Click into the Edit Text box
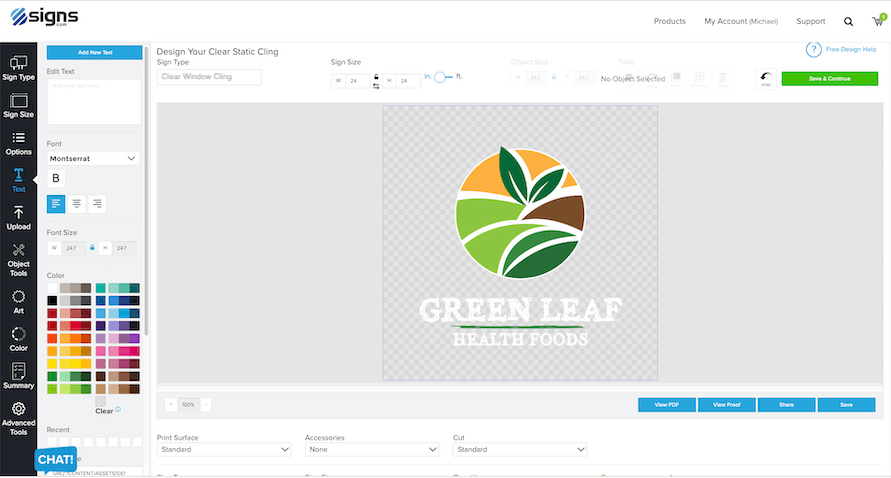Viewport: 891px width, 478px height. click(x=93, y=101)
